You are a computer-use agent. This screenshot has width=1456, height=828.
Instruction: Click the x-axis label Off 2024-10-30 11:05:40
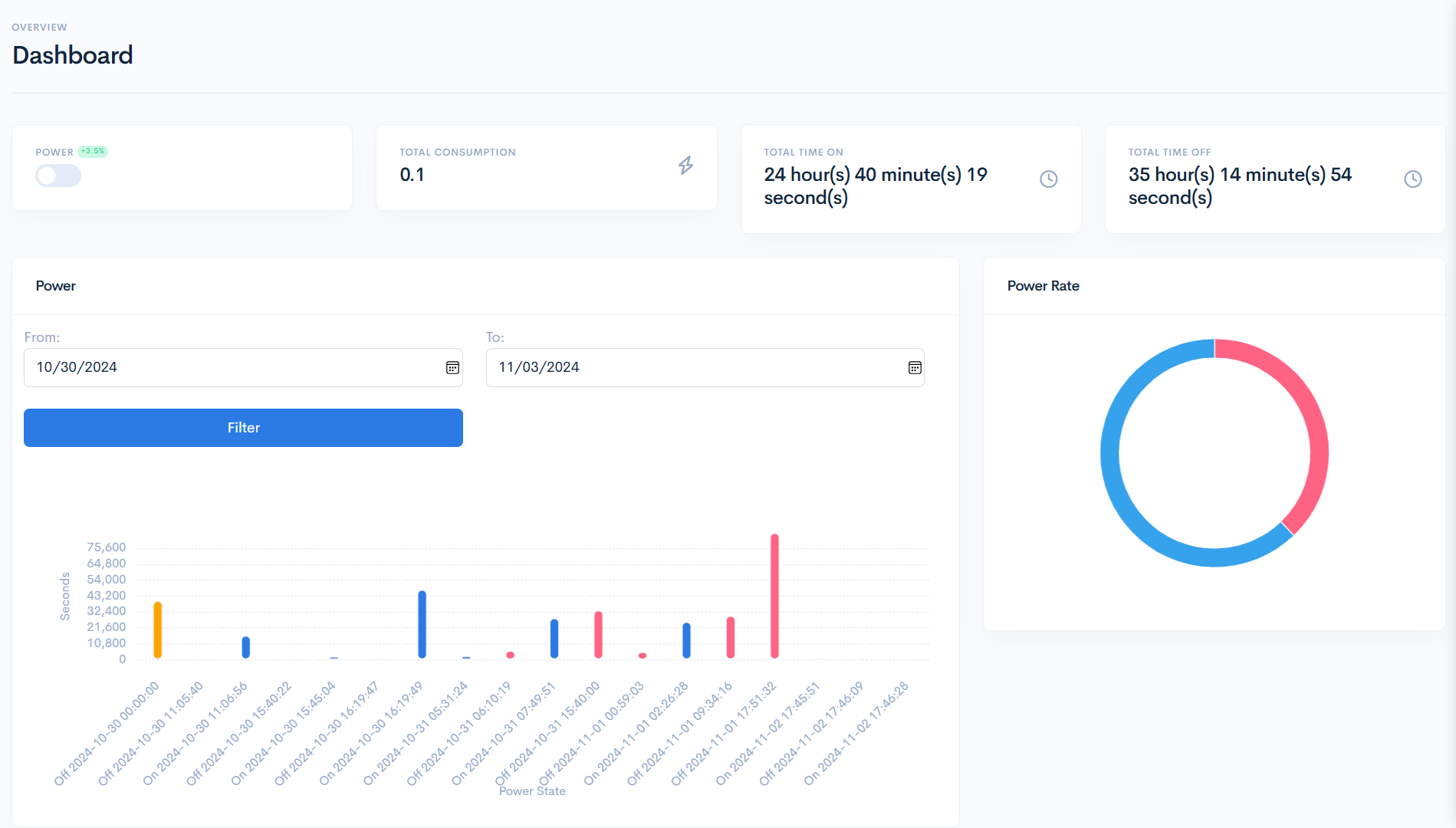(150, 734)
